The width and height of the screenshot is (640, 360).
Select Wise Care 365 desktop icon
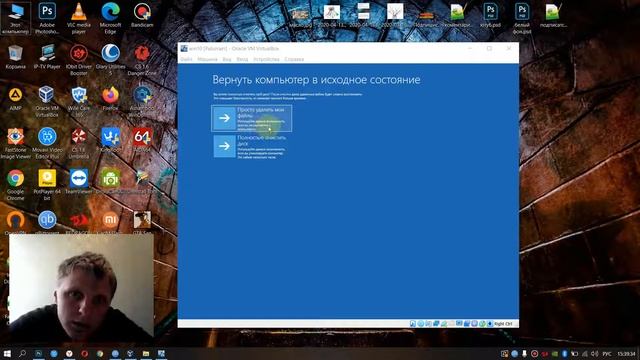pyautogui.click(x=79, y=102)
